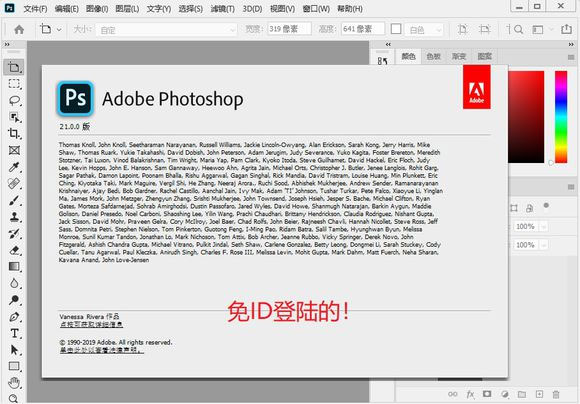Select the Rectangle shape tool

coord(14,367)
